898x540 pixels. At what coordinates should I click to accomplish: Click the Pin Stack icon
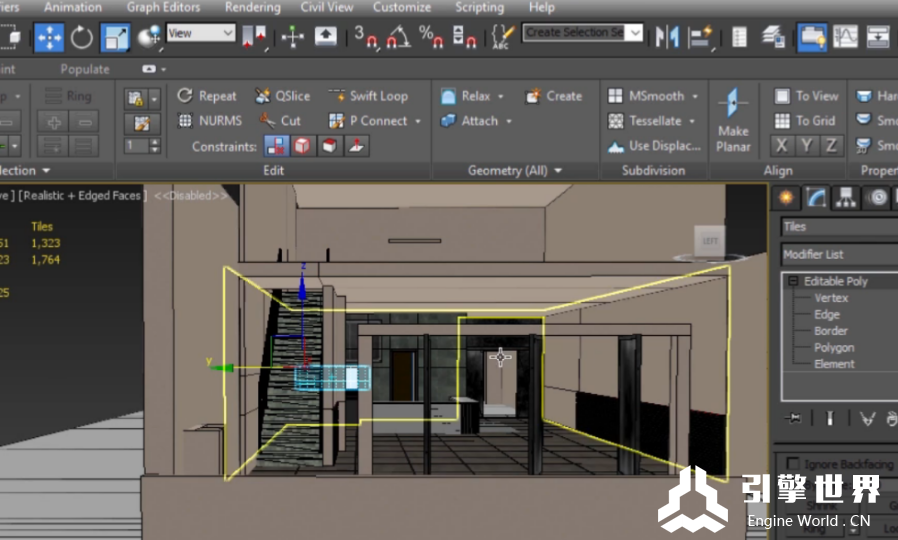[793, 418]
